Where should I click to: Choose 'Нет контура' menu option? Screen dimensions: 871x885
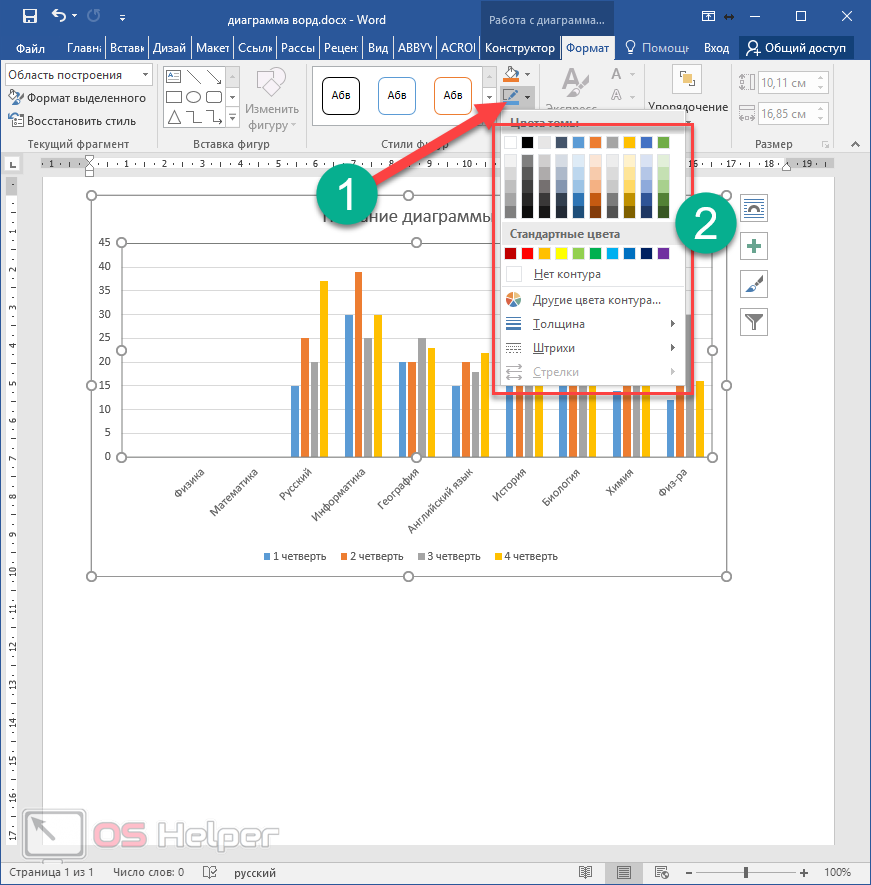(x=566, y=274)
